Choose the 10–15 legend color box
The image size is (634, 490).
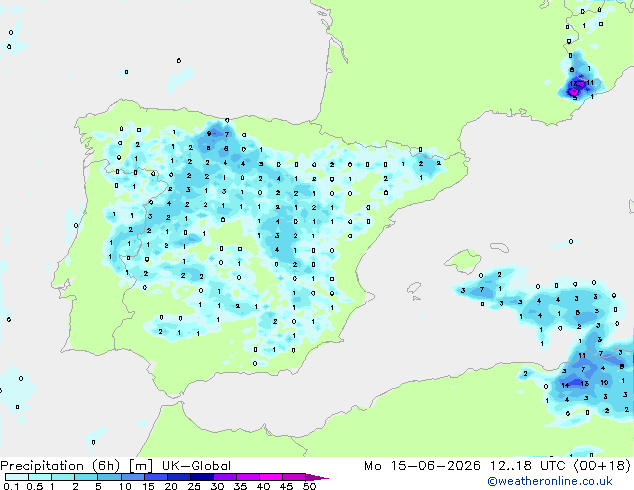tap(132, 477)
